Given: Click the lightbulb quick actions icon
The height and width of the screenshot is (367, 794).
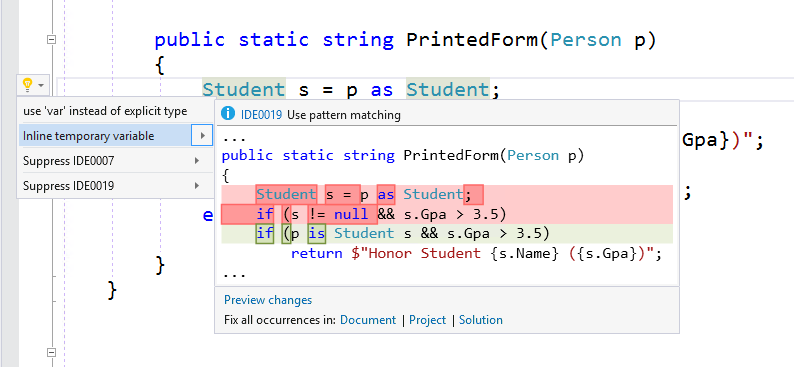Looking at the screenshot, I should [28, 84].
